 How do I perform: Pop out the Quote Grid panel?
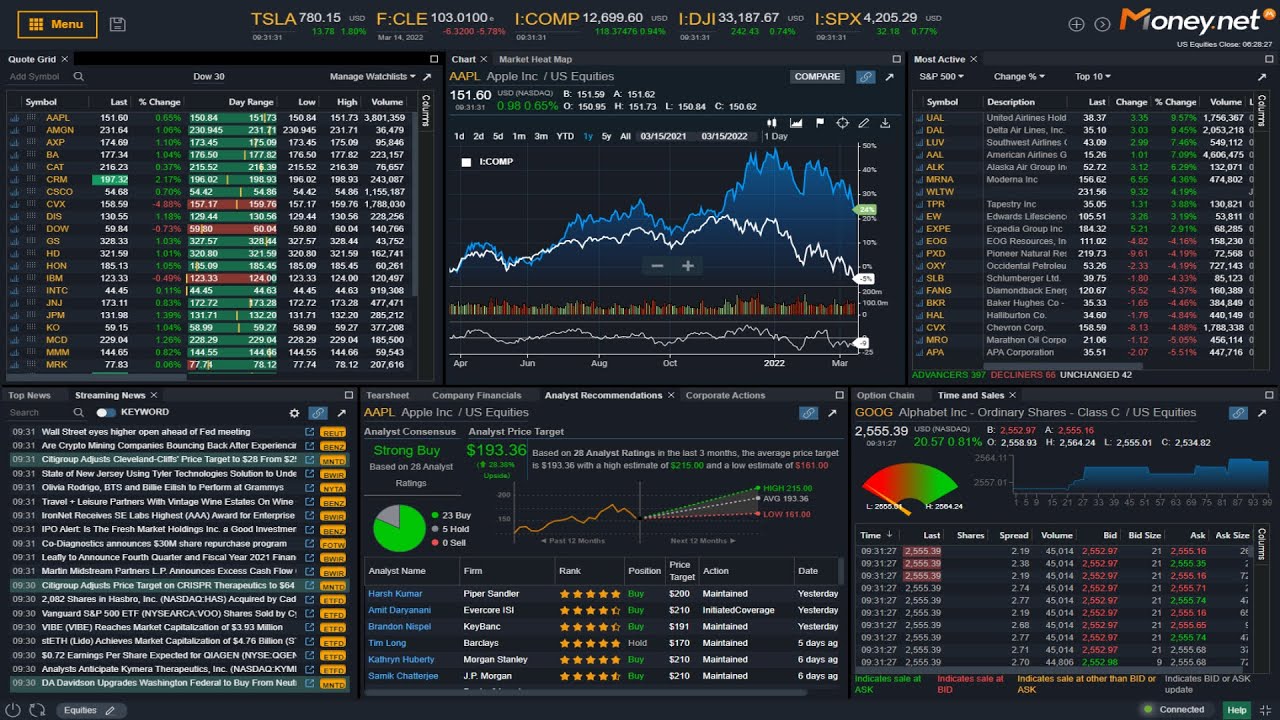click(x=427, y=77)
